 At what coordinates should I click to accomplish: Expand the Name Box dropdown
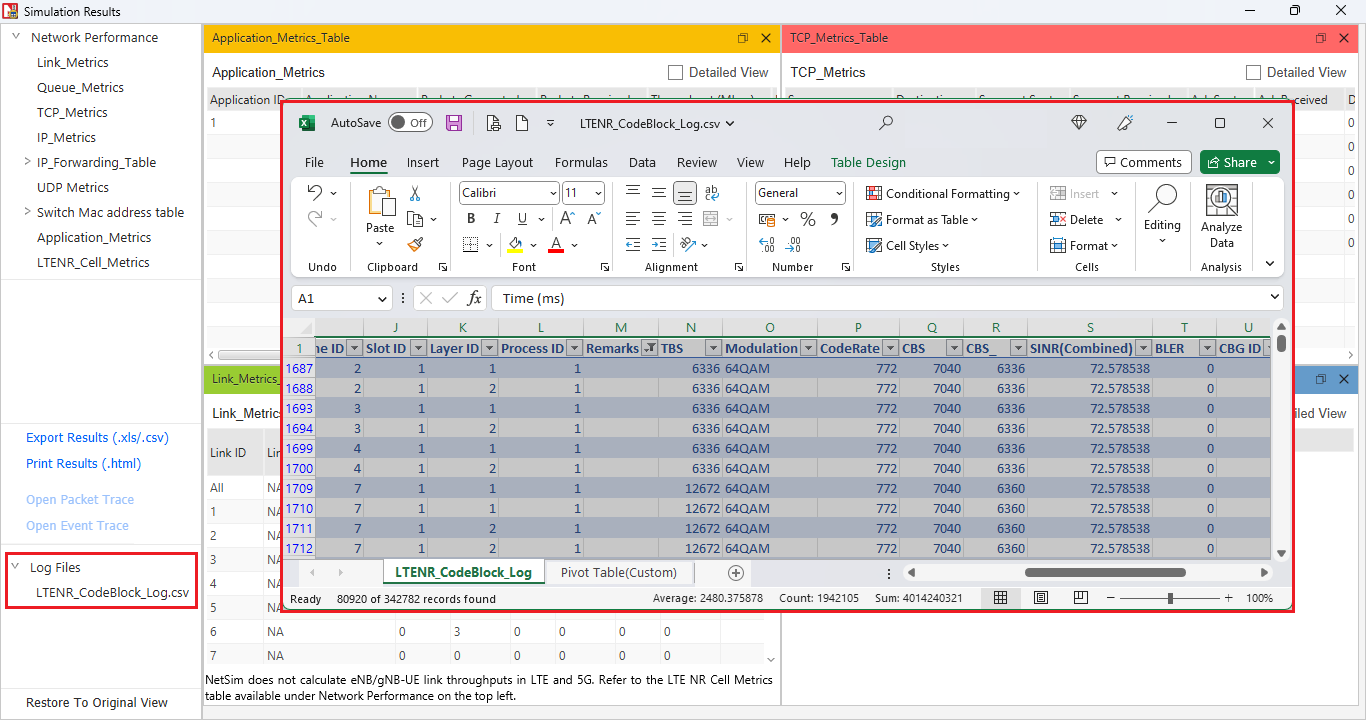(x=382, y=299)
